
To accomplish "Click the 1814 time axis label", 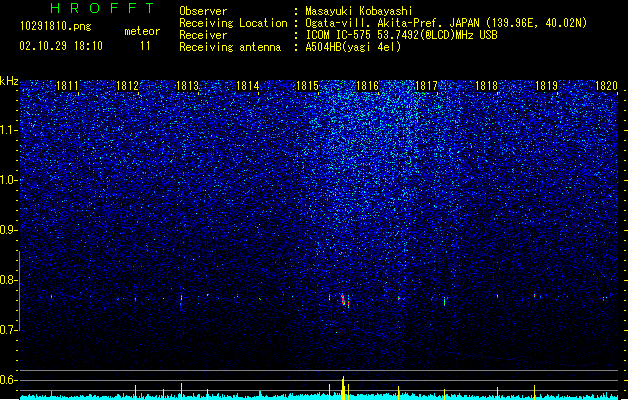I will (x=248, y=86).
